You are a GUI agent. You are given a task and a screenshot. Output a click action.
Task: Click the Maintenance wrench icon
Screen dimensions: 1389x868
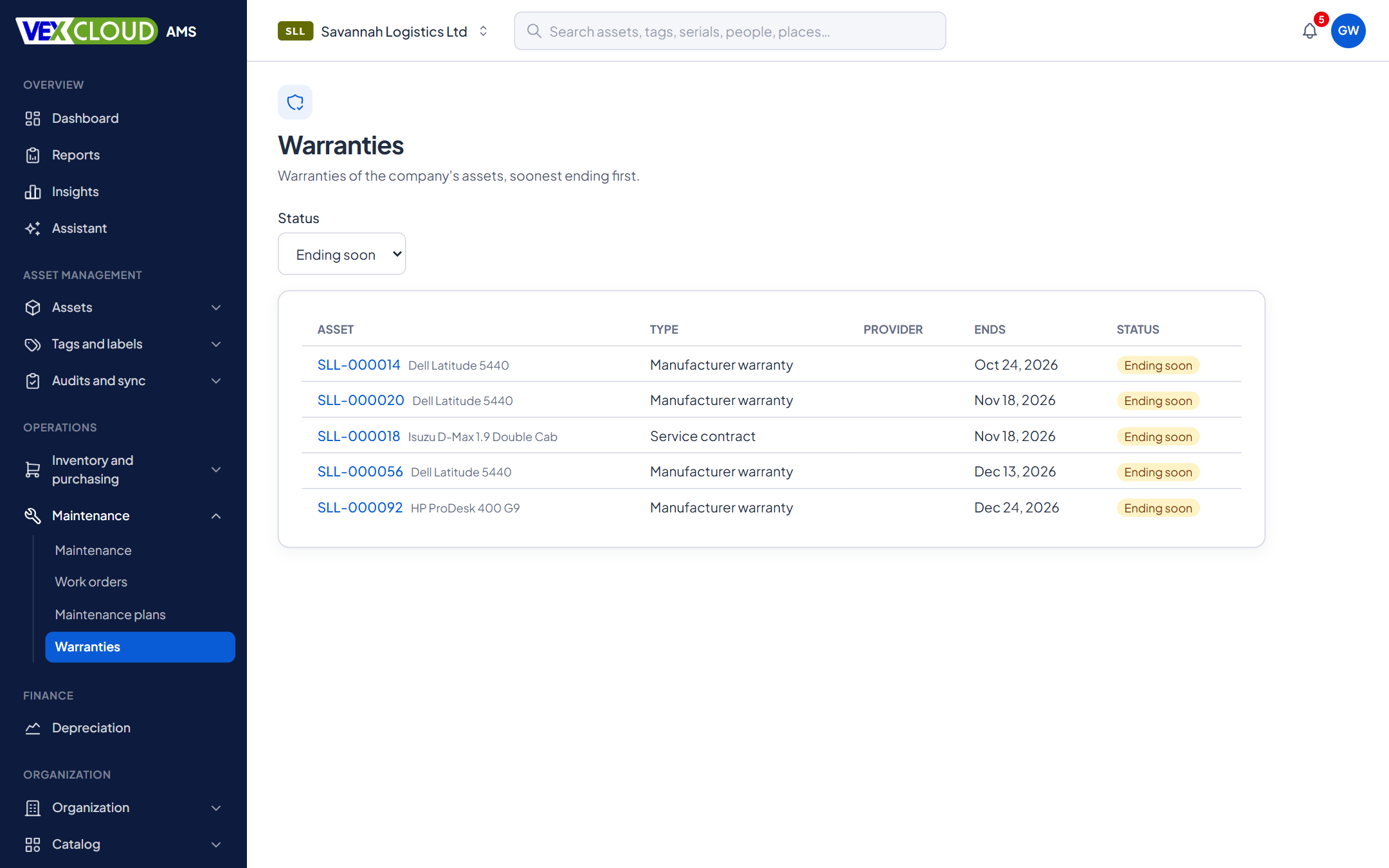(33, 516)
